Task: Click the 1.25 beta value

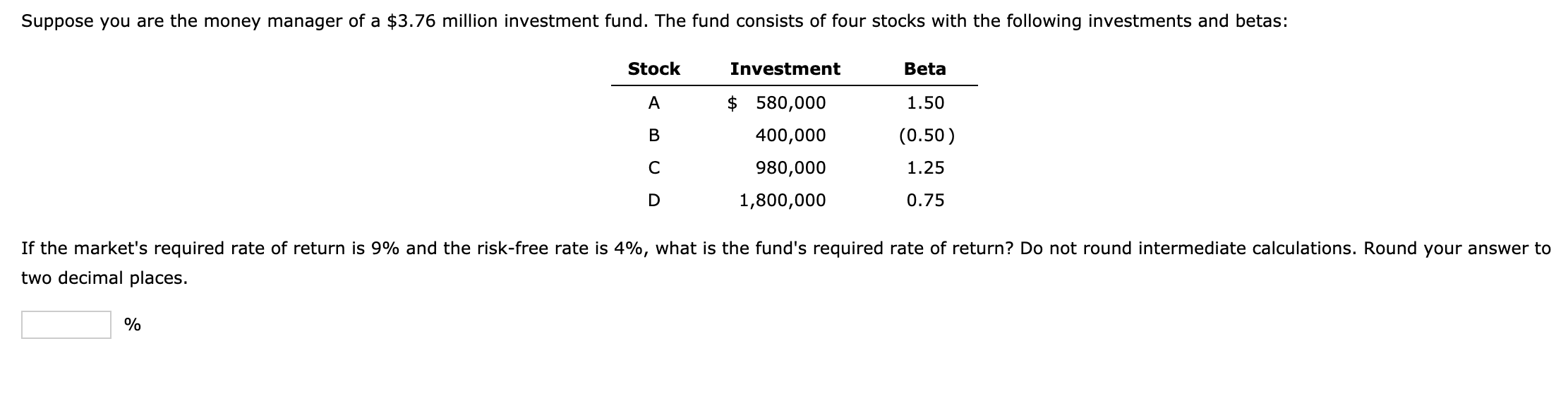Action: click(925, 168)
